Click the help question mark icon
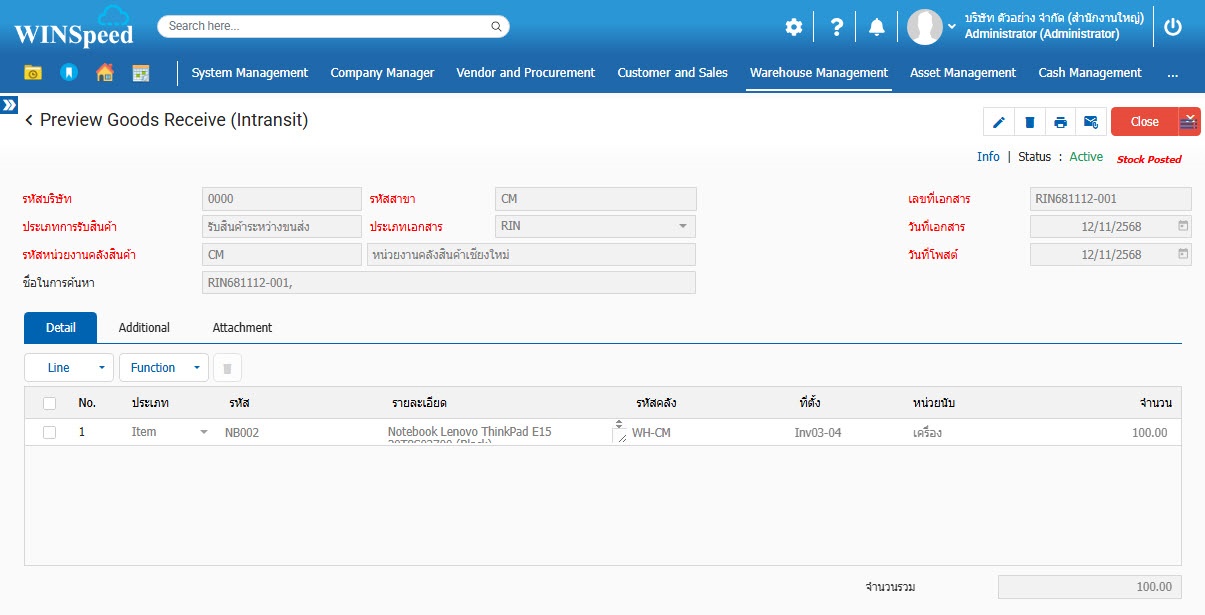1205x615 pixels. [837, 27]
